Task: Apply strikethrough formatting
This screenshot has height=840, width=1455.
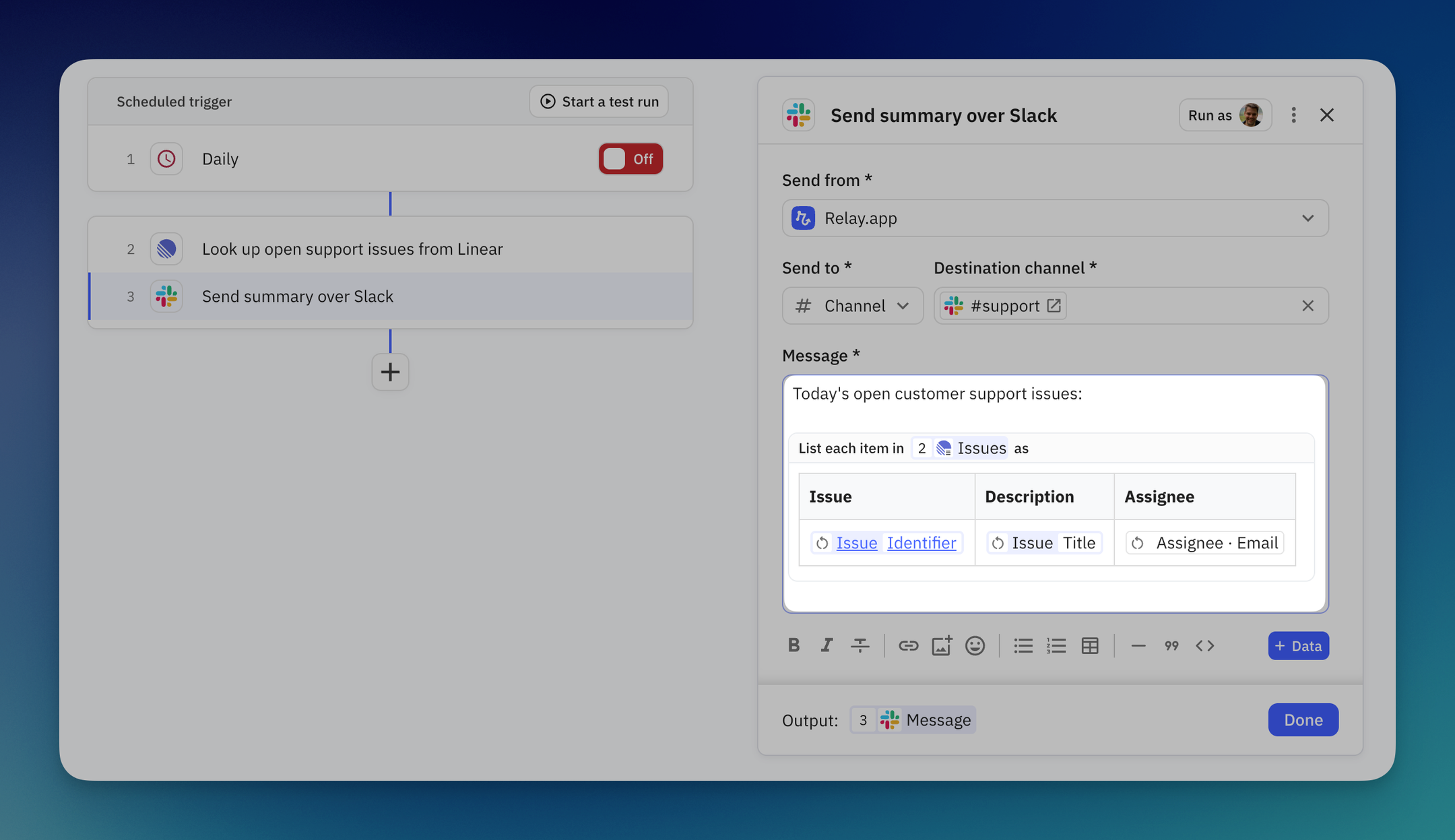Action: coord(860,645)
